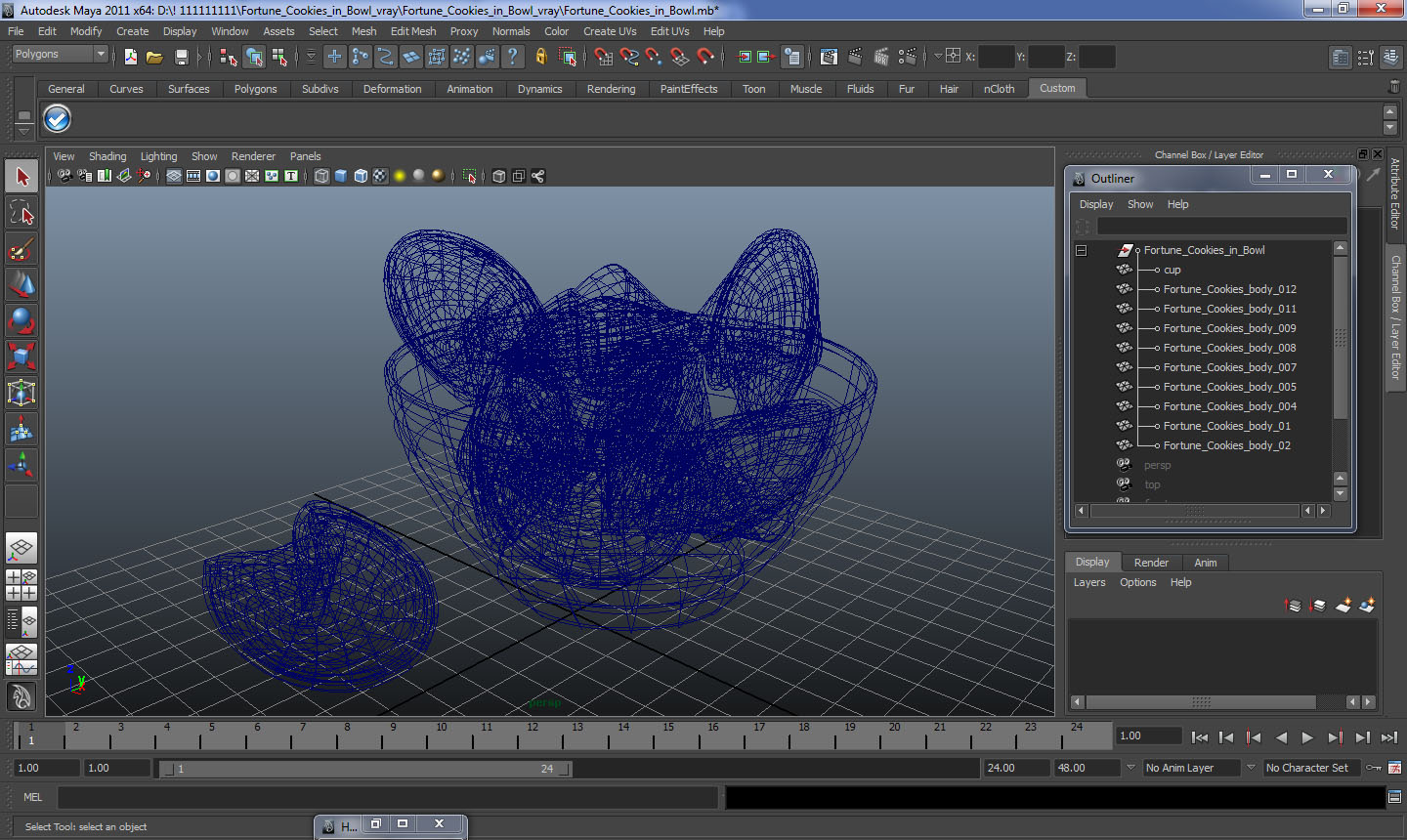
Task: Toggle smooth shade all blue cube
Action: 341,176
